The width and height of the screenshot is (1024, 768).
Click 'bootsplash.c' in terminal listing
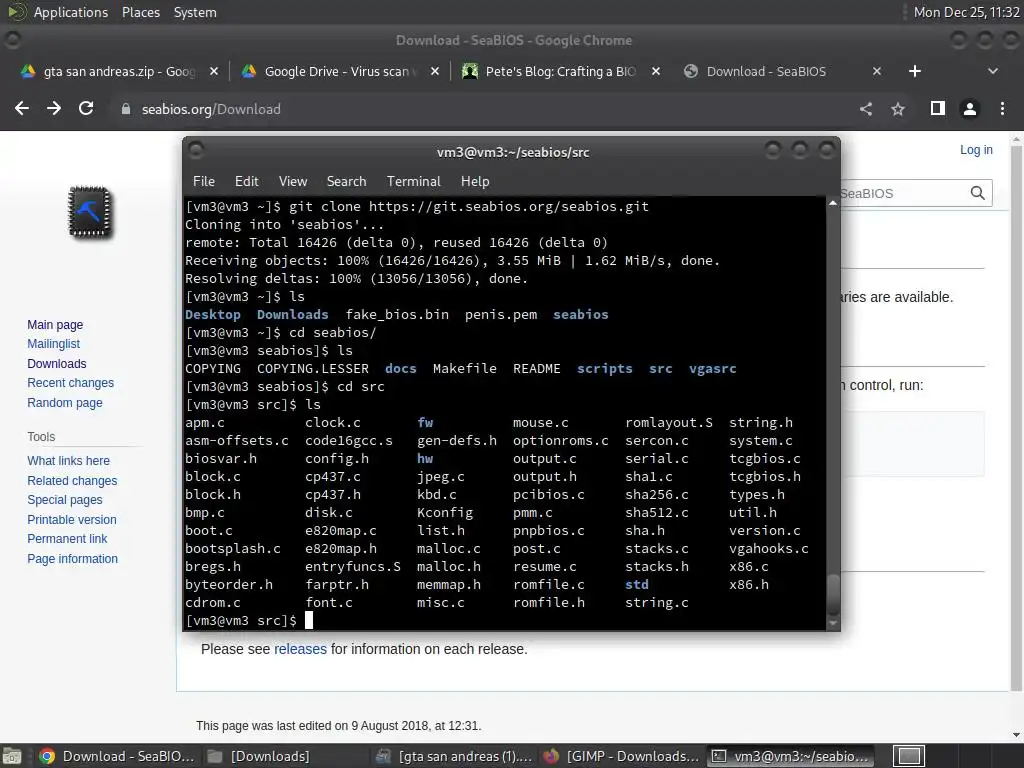(x=233, y=549)
